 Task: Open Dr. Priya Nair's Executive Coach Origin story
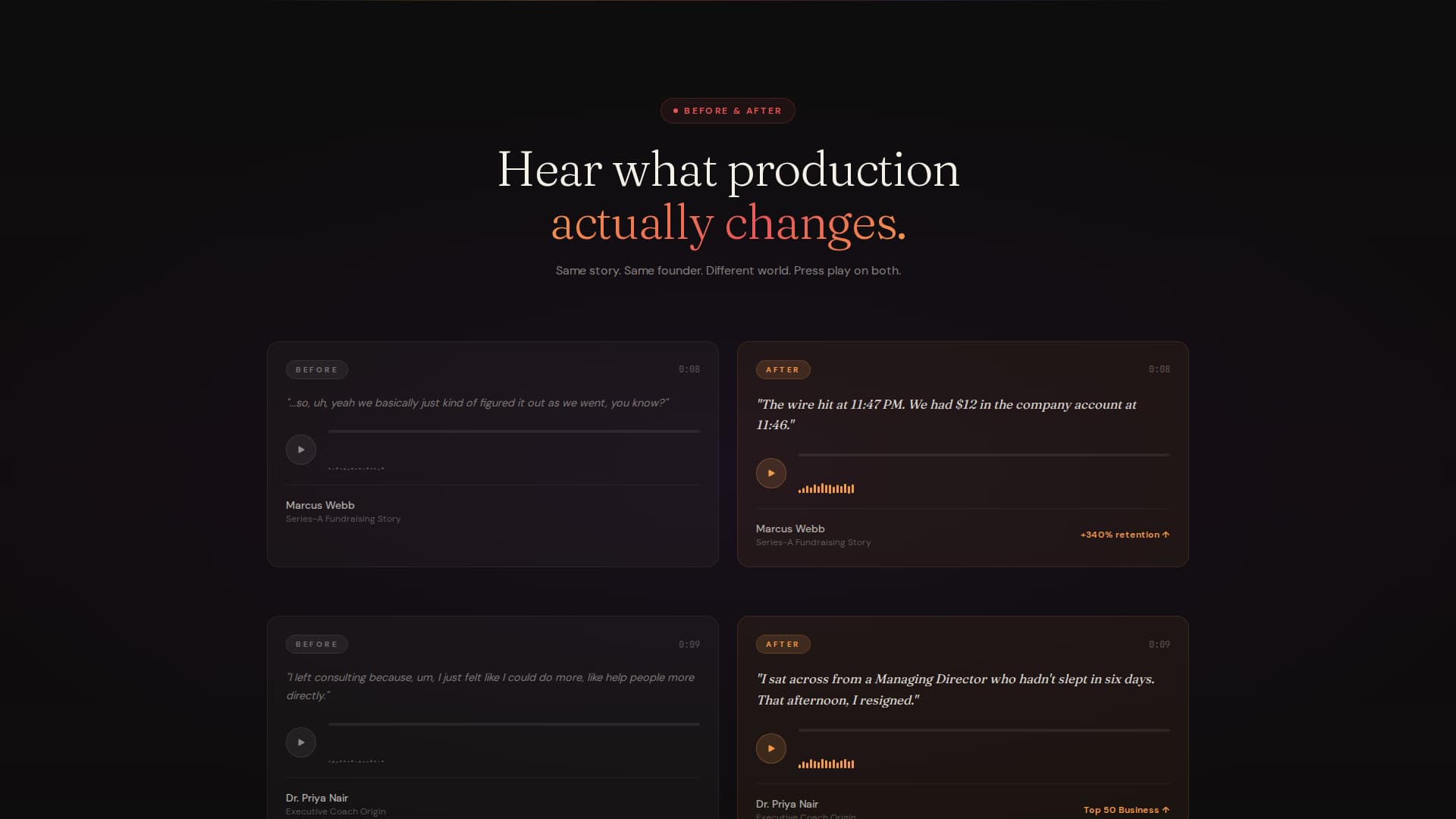[x=334, y=811]
